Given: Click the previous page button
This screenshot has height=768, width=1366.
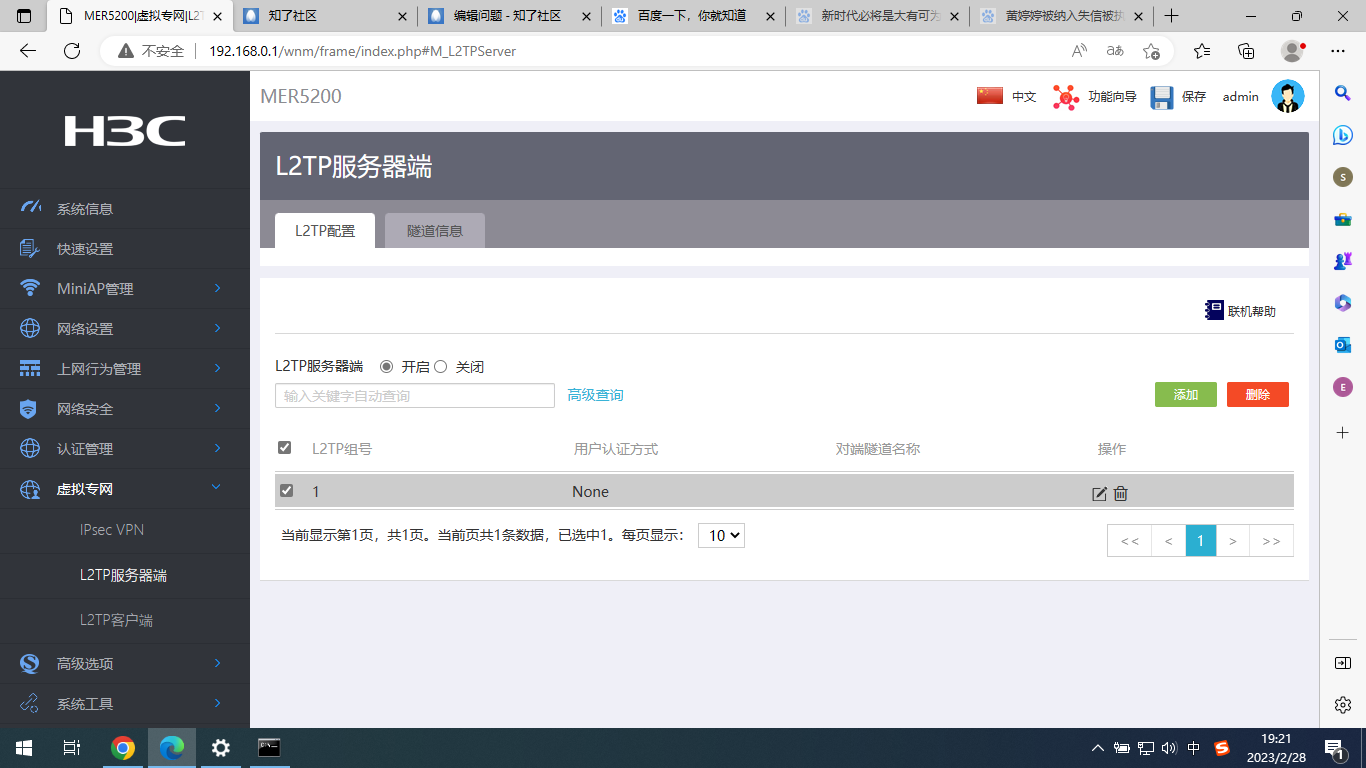Looking at the screenshot, I should (1168, 541).
